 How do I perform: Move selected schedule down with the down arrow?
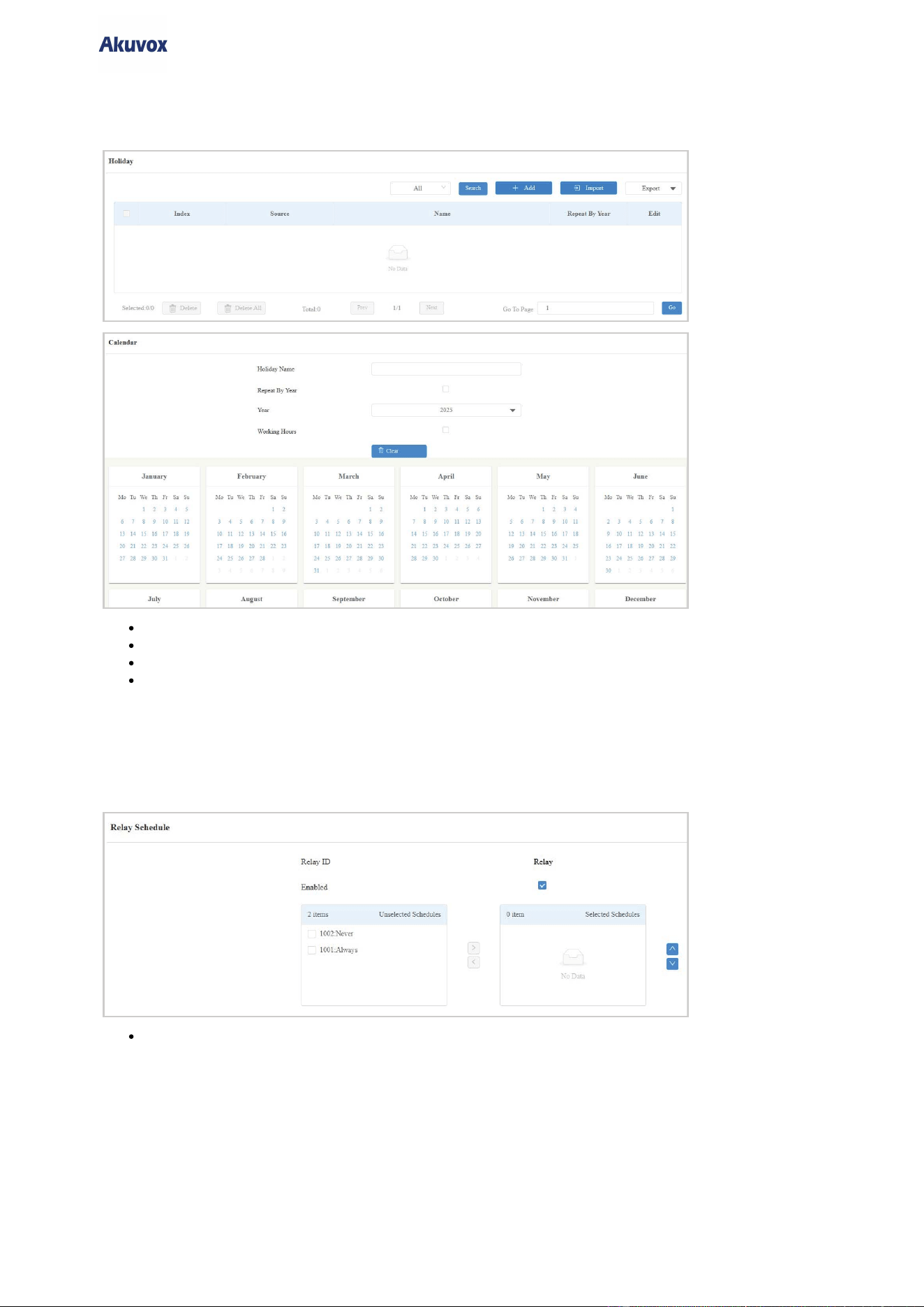point(673,963)
